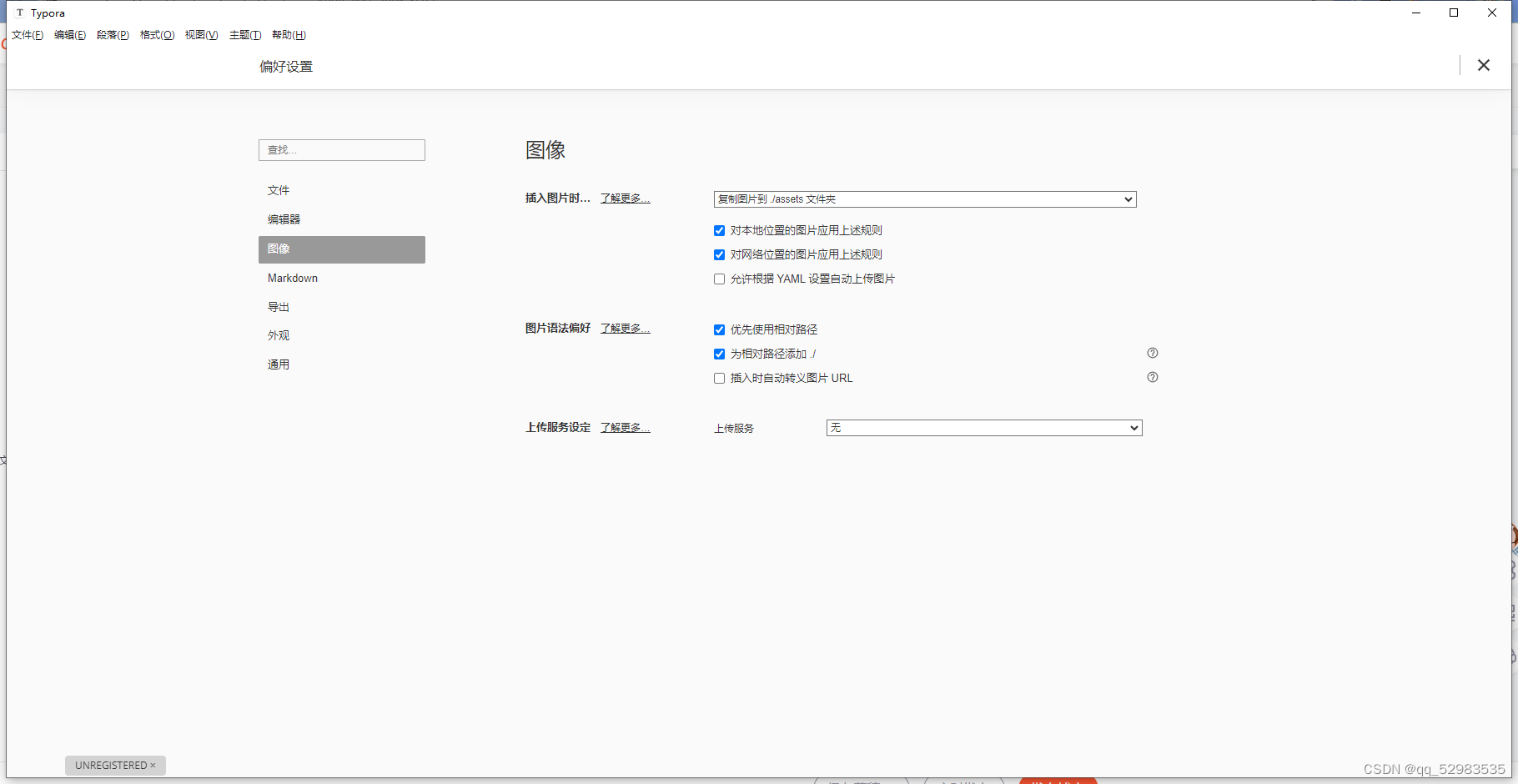The height and width of the screenshot is (784, 1518).
Task: Open the 编辑(E) menu
Action: click(x=70, y=35)
